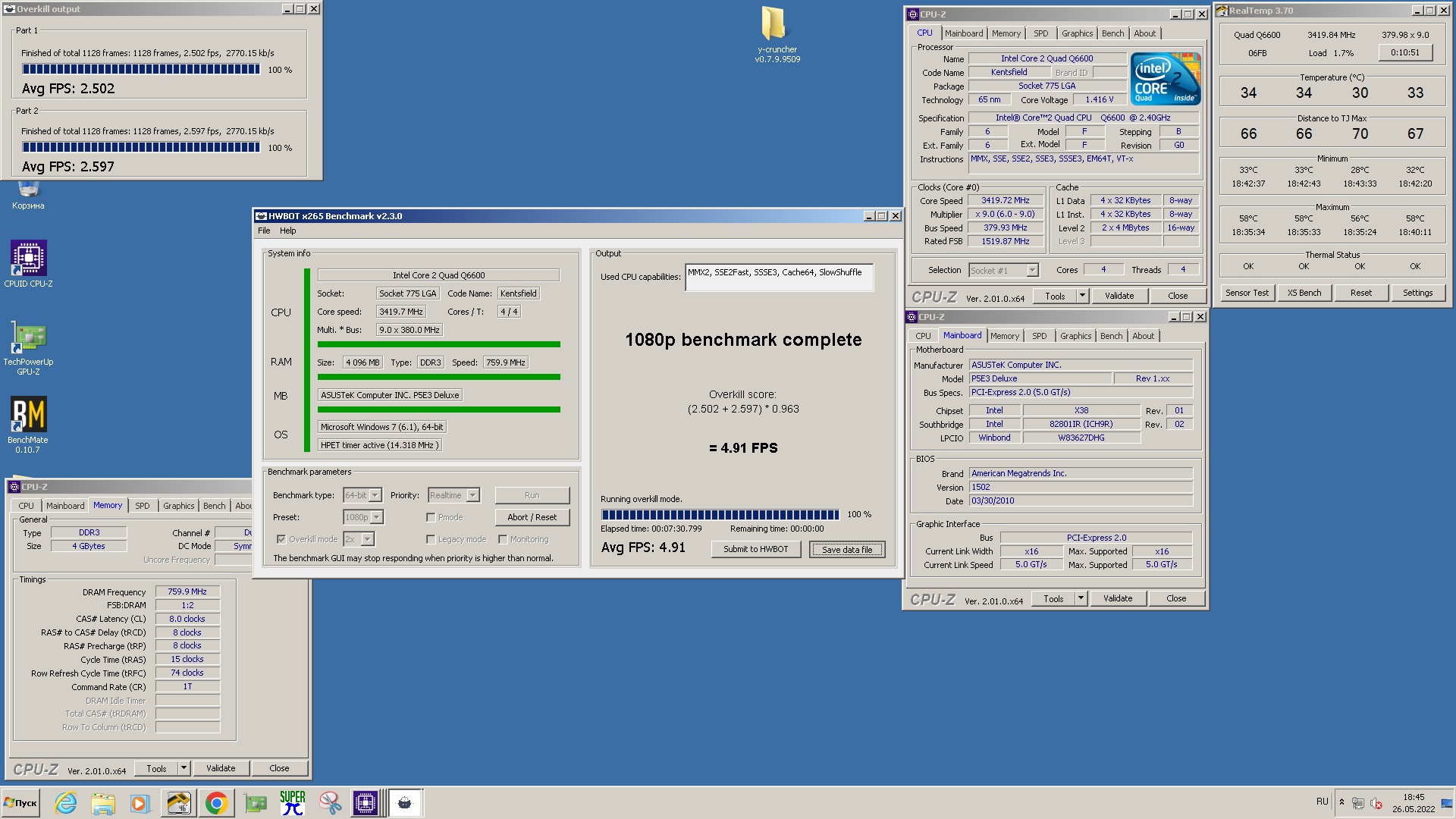Image resolution: width=1456 pixels, height=819 pixels.
Task: Open the y-cruncher folder on desktop
Action: pyautogui.click(x=777, y=35)
